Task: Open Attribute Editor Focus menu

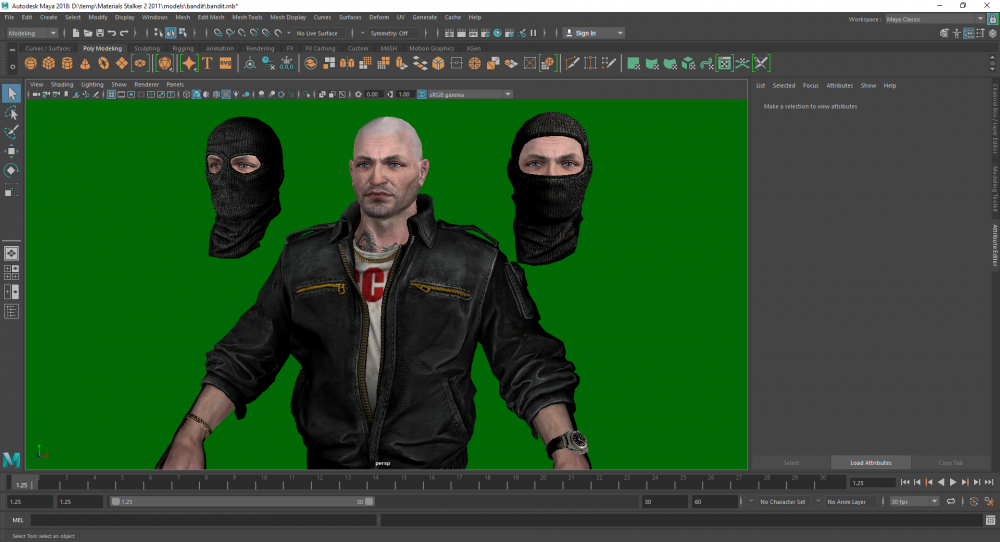Action: coord(811,85)
